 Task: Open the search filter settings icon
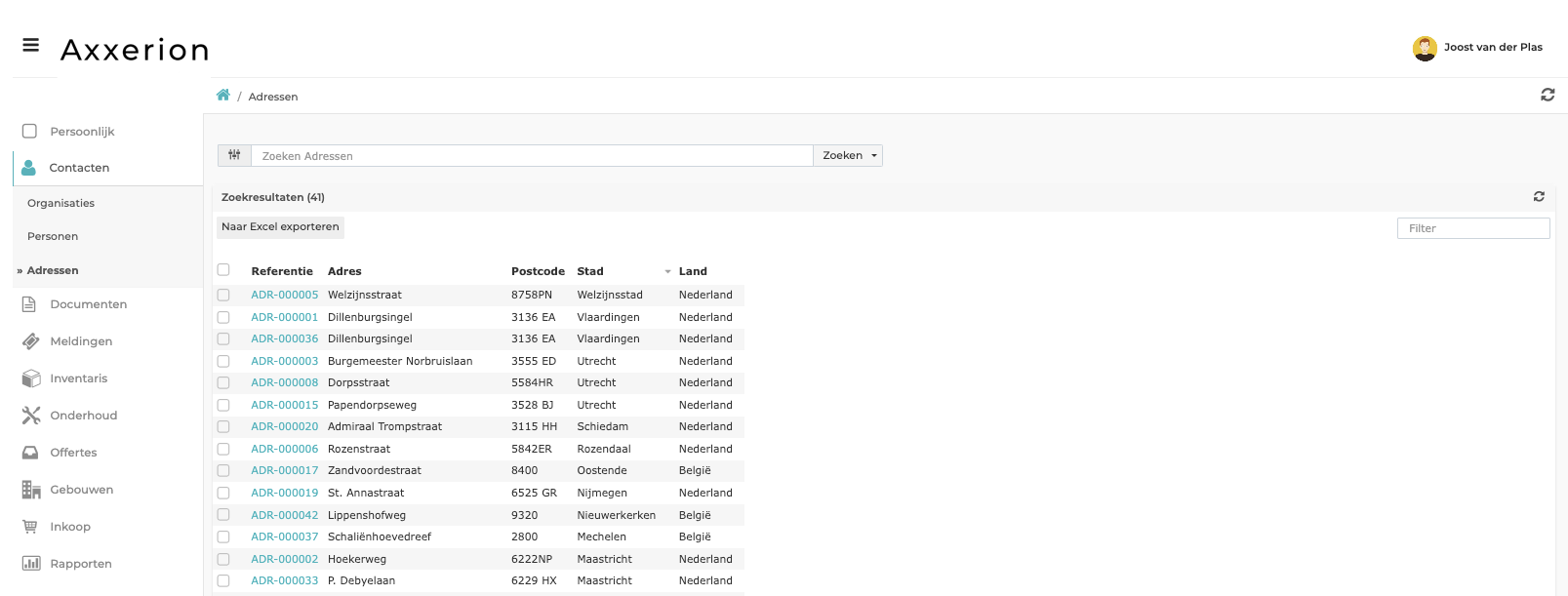[234, 156]
